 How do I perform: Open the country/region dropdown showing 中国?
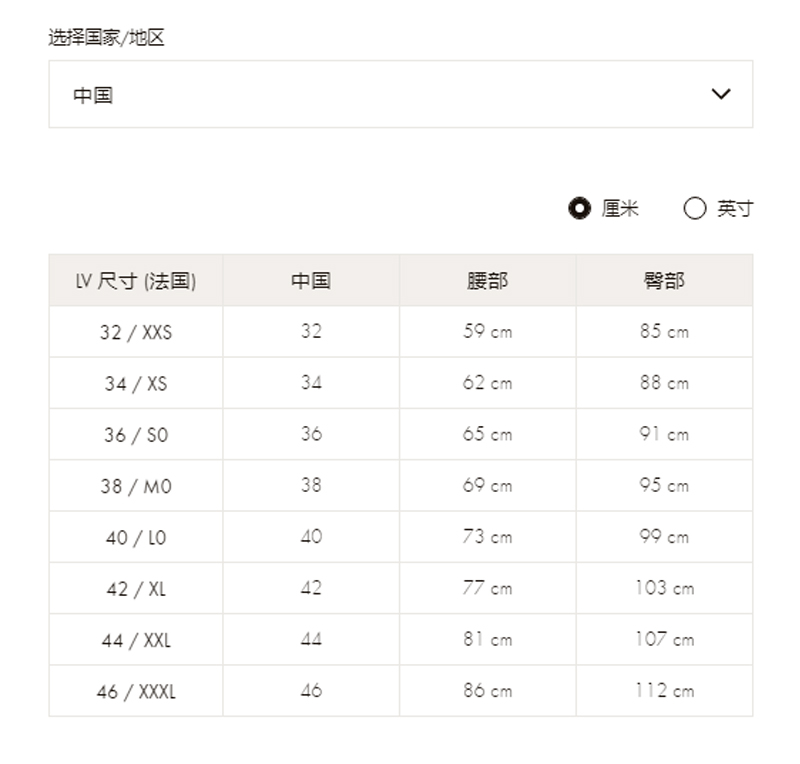(400, 94)
